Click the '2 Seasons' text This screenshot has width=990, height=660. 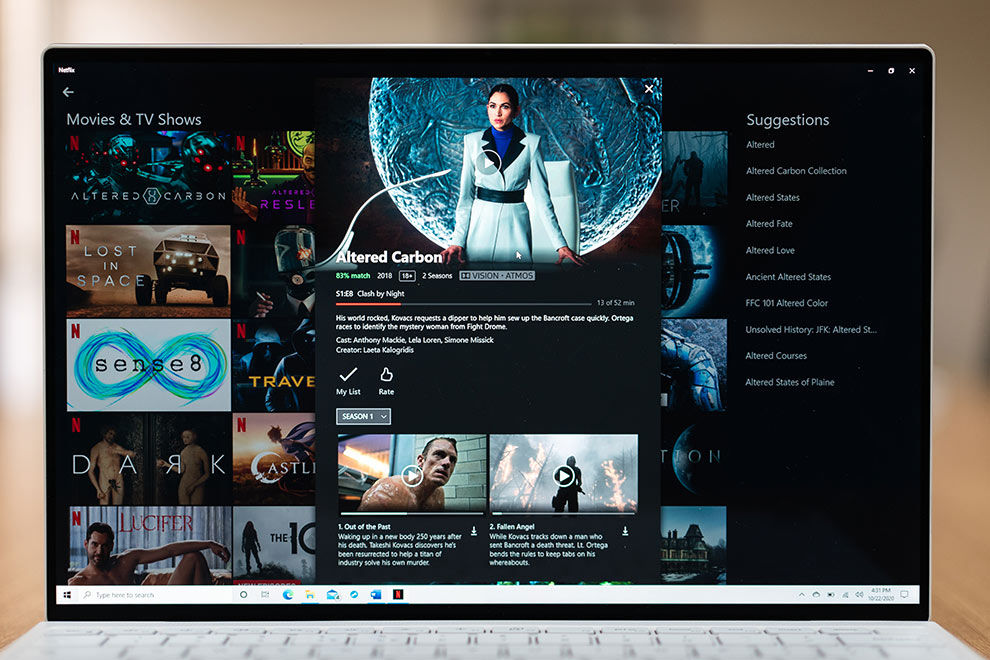click(437, 276)
